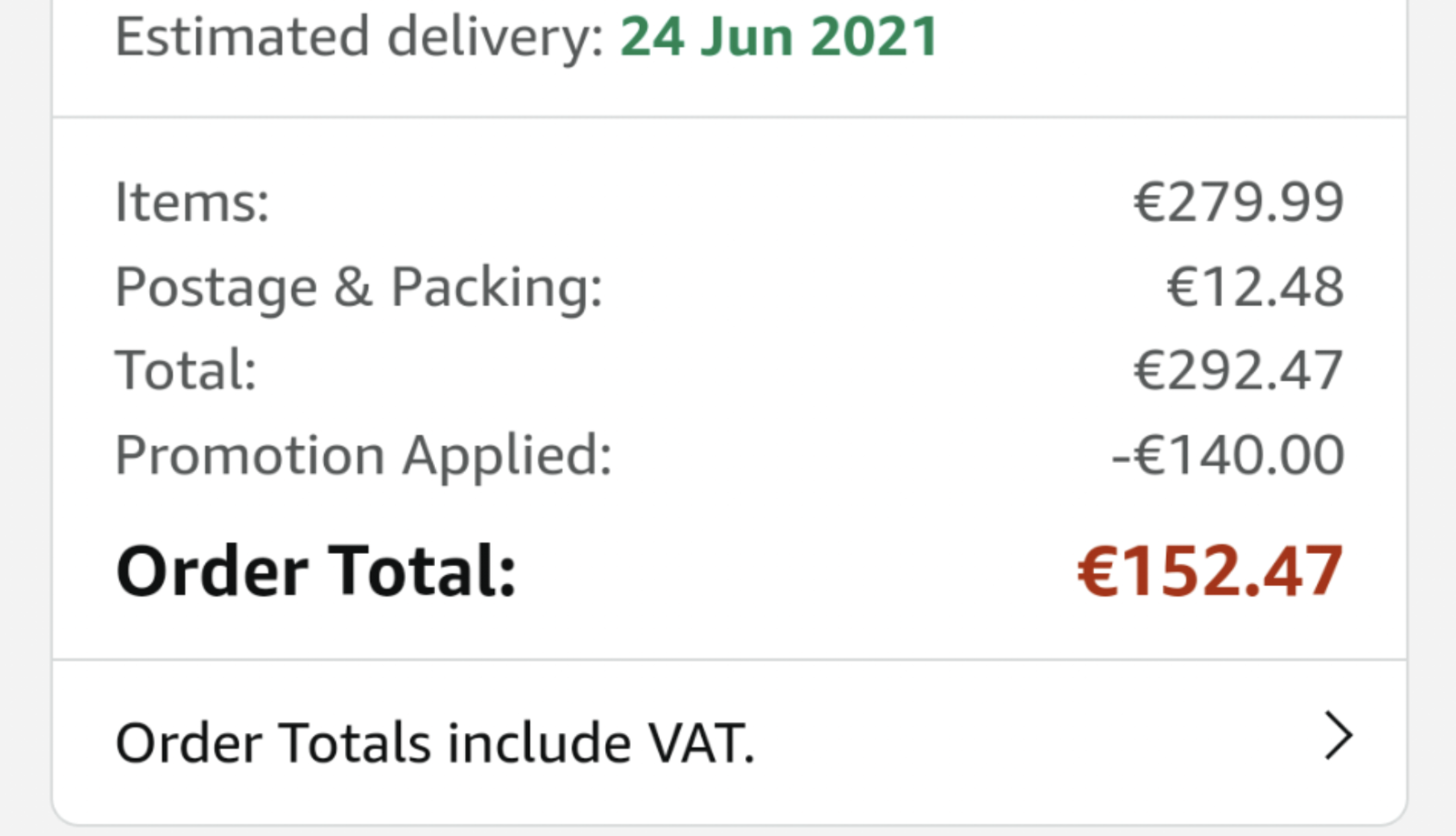Tap the ampersand in Postage & Packing

click(353, 287)
